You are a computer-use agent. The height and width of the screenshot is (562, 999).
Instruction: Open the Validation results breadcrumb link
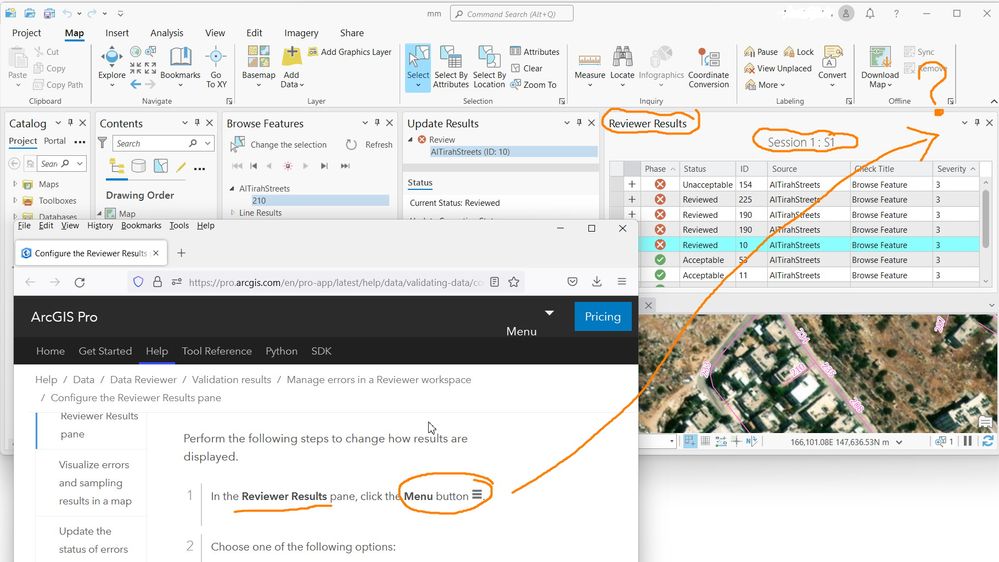pyautogui.click(x=231, y=380)
